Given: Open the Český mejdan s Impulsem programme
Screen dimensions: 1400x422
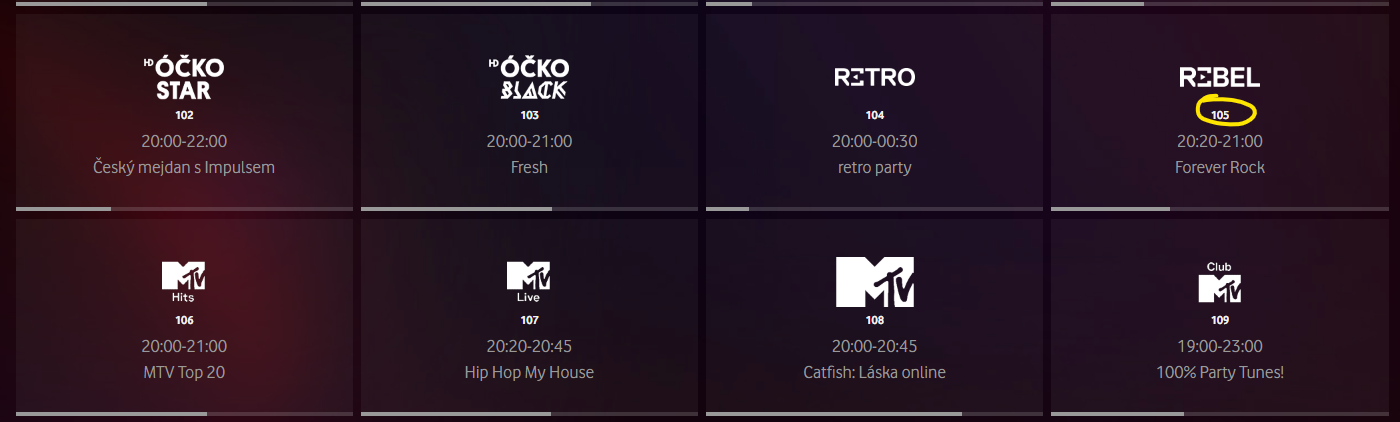Looking at the screenshot, I should click(184, 167).
